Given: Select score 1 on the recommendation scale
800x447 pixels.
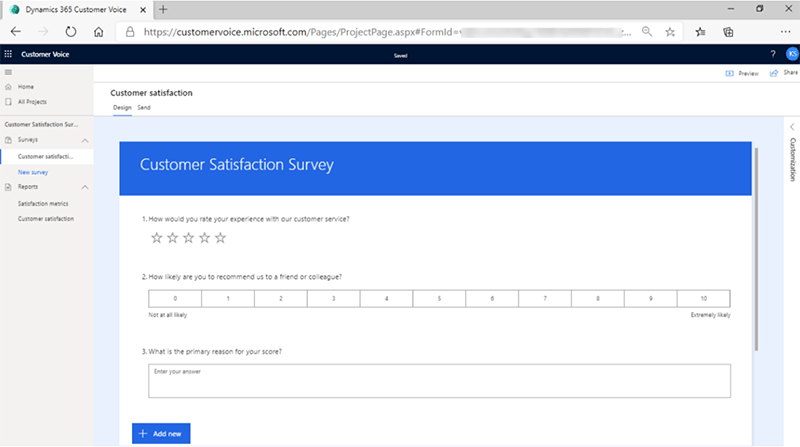Looking at the screenshot, I should pos(228,299).
